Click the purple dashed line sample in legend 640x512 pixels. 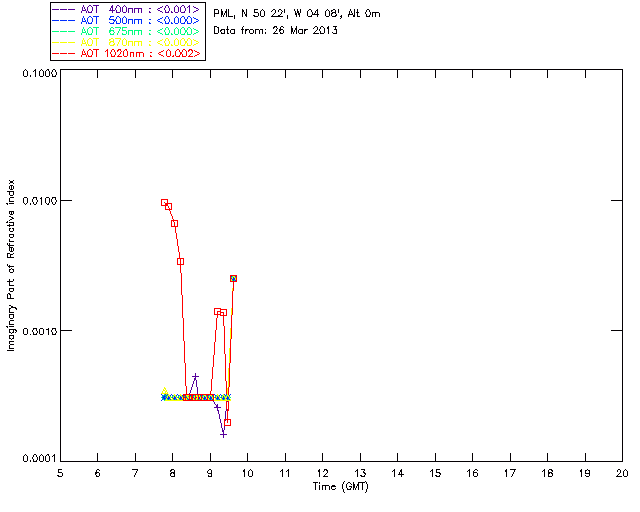coord(64,9)
